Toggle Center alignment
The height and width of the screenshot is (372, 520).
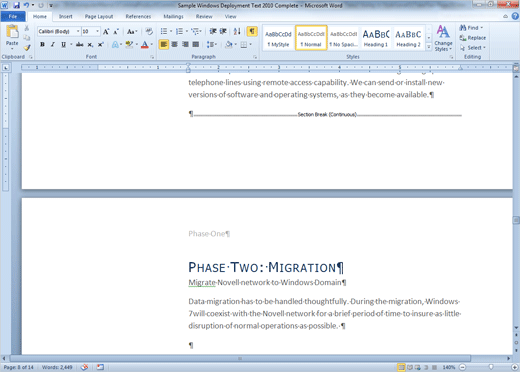click(174, 44)
